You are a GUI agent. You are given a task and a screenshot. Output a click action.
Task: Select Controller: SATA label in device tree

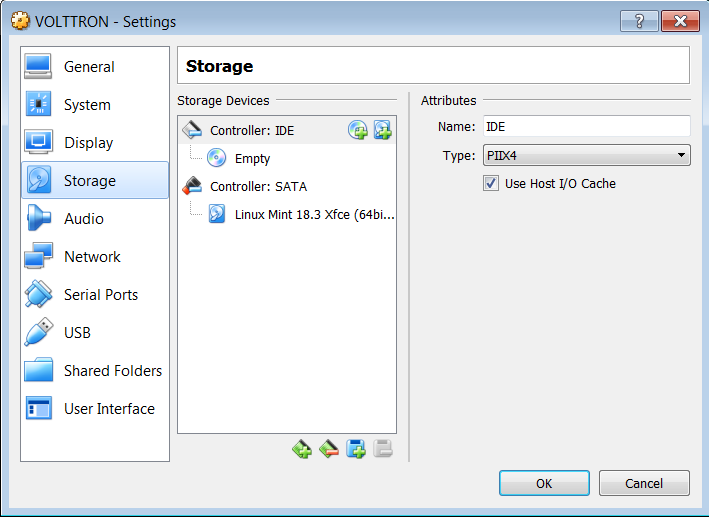[x=258, y=186]
